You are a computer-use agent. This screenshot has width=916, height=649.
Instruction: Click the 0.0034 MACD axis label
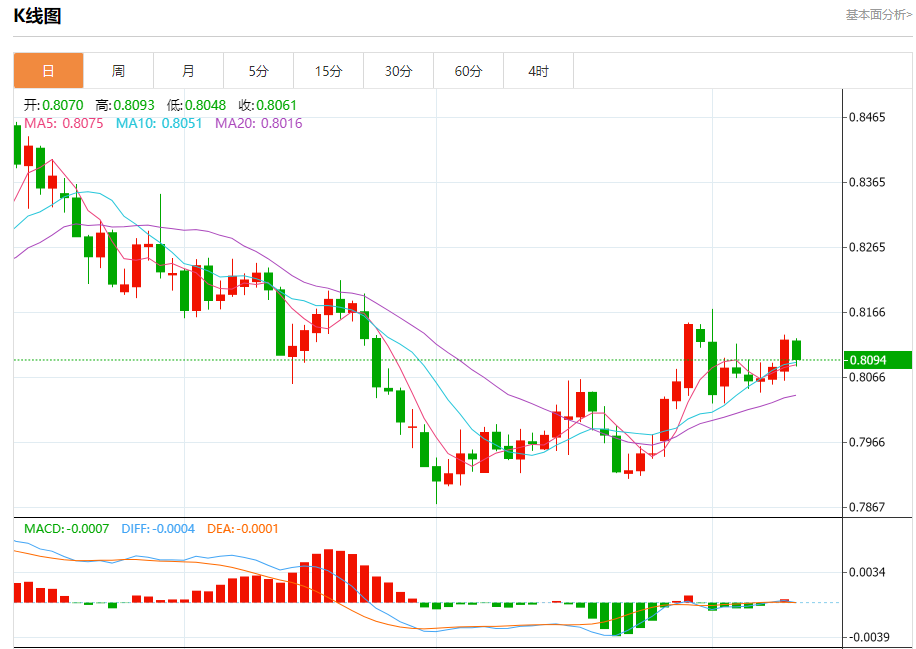pyautogui.click(x=867, y=572)
